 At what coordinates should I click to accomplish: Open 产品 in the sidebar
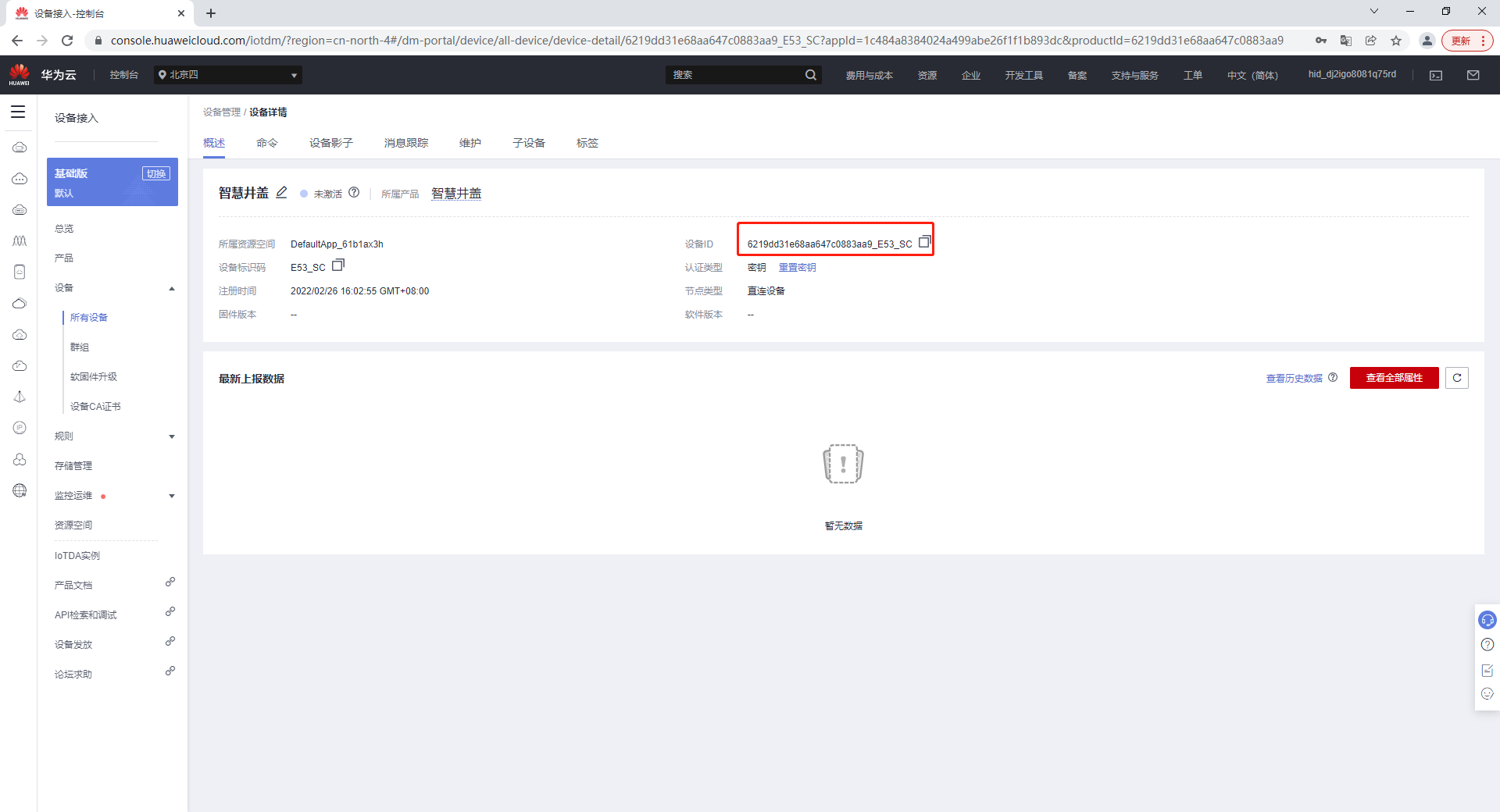click(64, 258)
